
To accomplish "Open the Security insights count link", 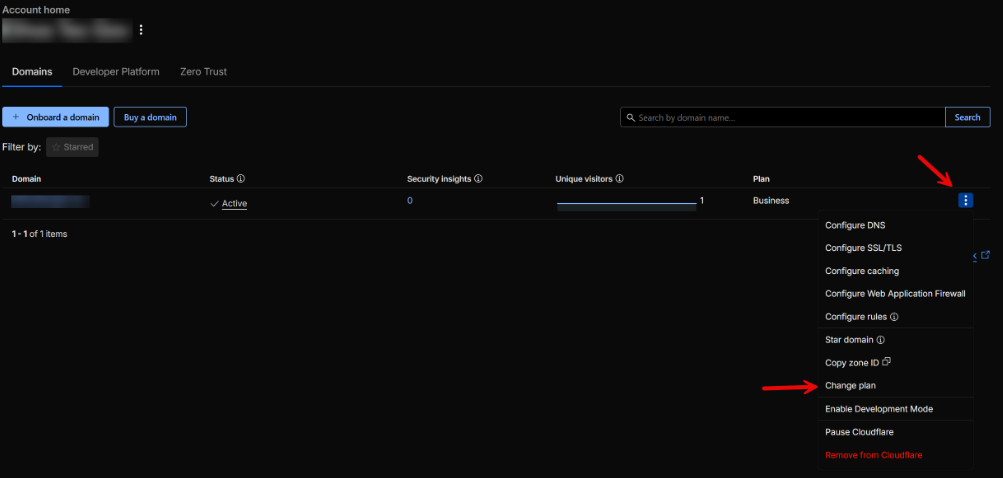I will click(410, 201).
